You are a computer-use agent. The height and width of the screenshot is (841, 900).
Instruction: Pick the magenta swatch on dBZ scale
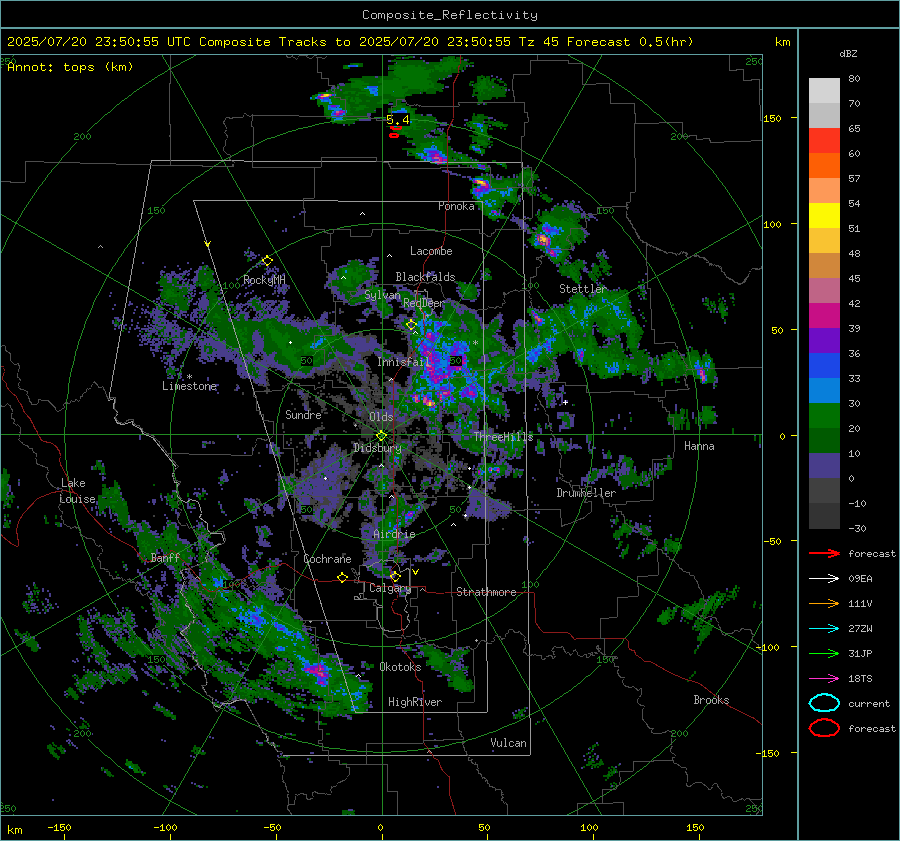[824, 315]
